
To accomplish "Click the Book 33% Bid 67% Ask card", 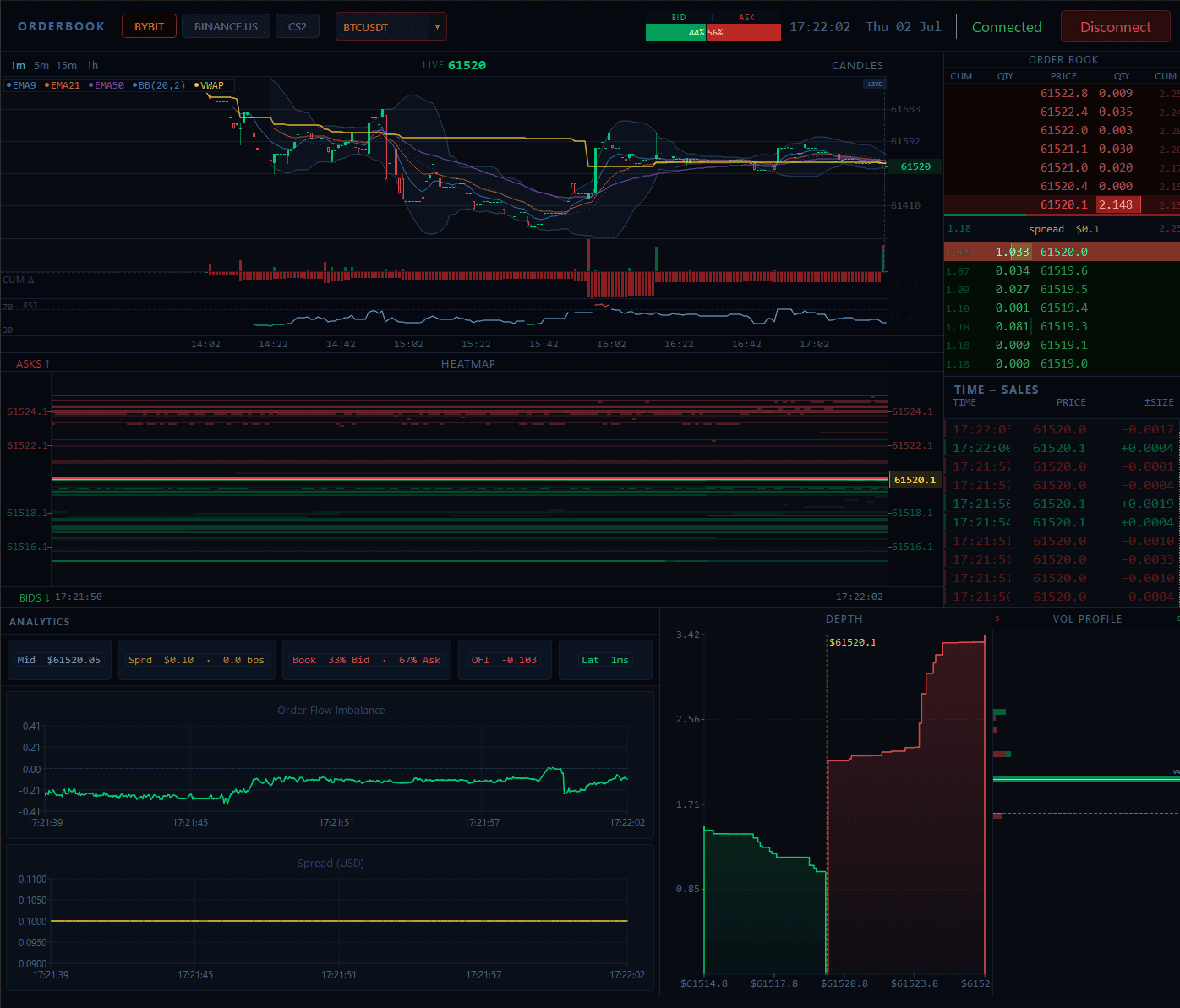I will pyautogui.click(x=366, y=660).
